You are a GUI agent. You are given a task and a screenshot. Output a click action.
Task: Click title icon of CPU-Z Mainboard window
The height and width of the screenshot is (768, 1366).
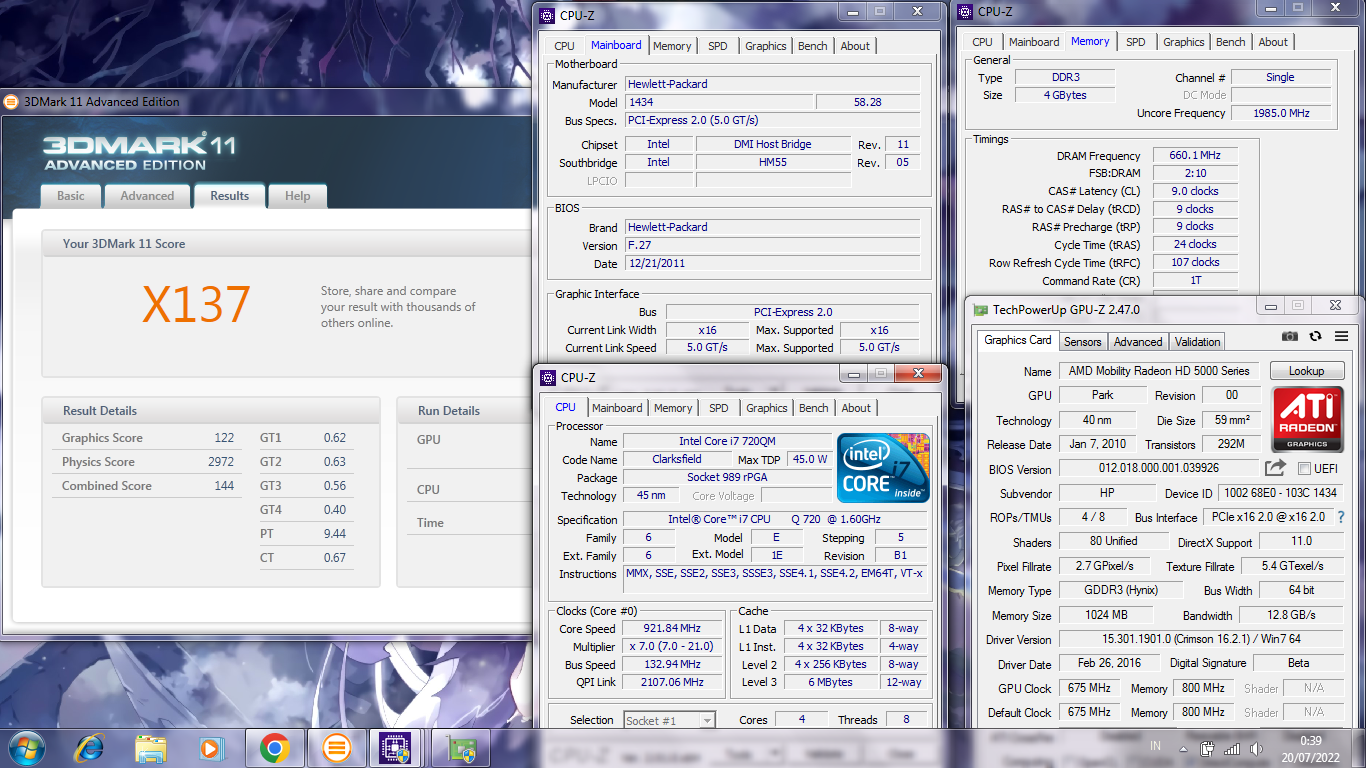click(x=546, y=15)
